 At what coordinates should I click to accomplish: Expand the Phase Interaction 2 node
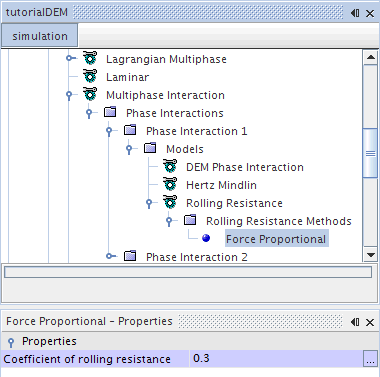109,256
